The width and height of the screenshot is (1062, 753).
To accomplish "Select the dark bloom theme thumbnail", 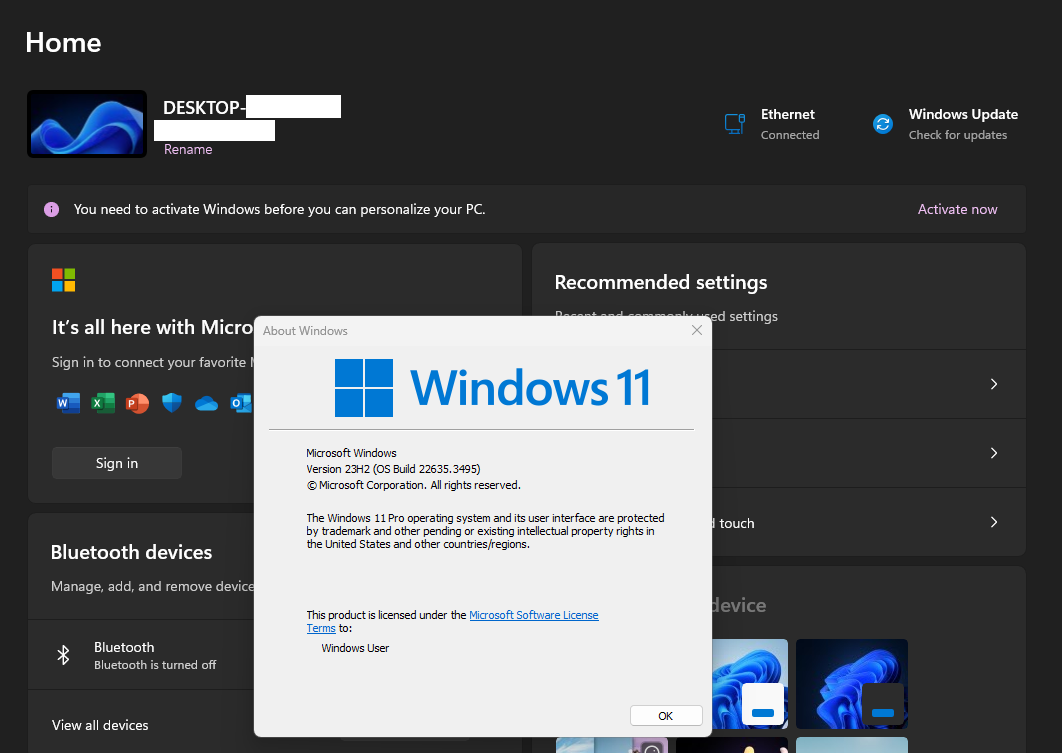I will [851, 684].
